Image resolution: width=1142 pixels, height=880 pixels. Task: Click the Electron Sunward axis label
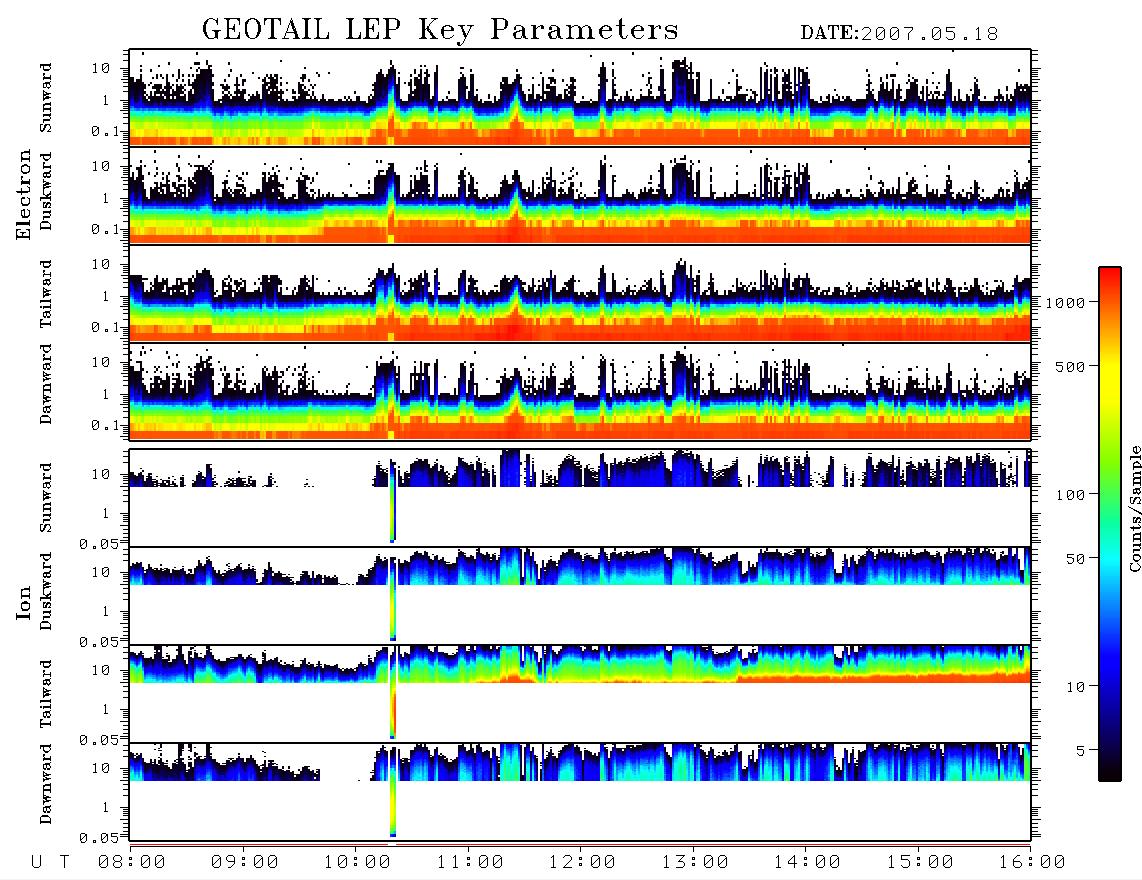point(46,98)
